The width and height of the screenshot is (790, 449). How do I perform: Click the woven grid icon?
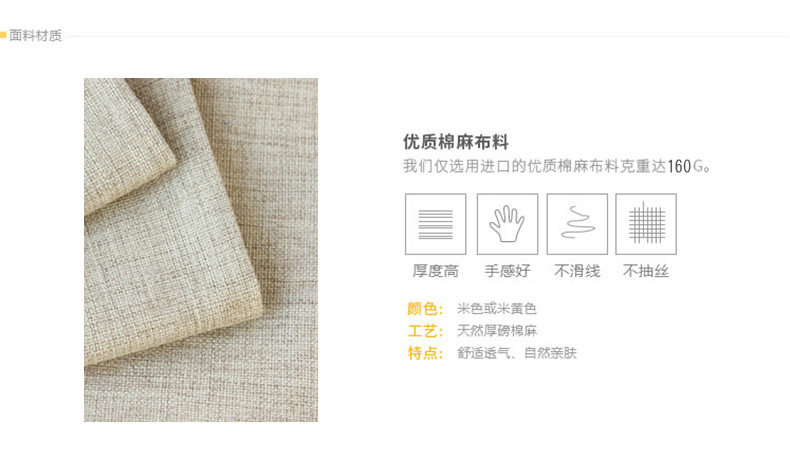646,224
